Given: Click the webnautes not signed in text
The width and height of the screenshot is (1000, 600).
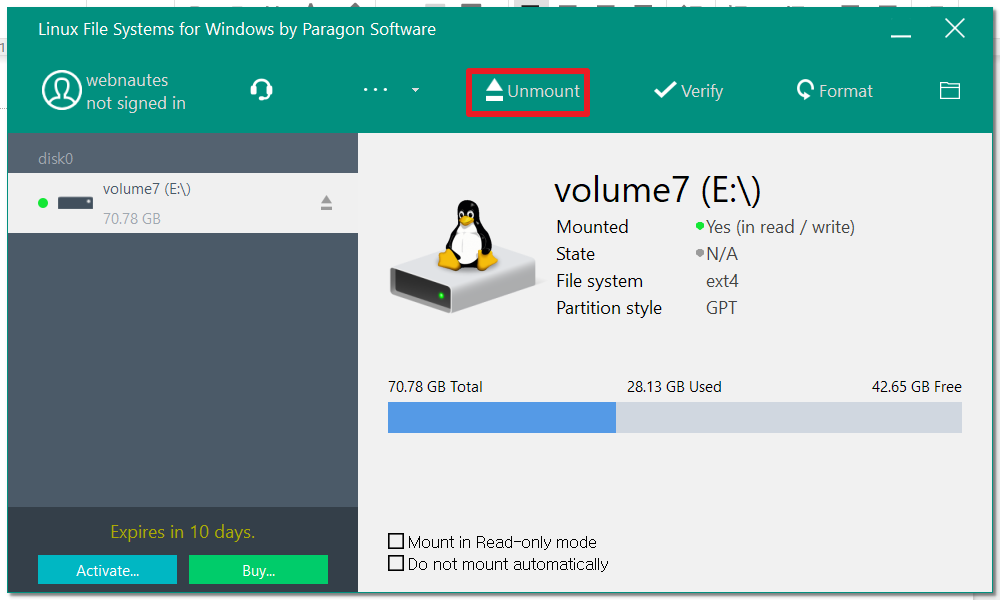Looking at the screenshot, I should [x=136, y=91].
